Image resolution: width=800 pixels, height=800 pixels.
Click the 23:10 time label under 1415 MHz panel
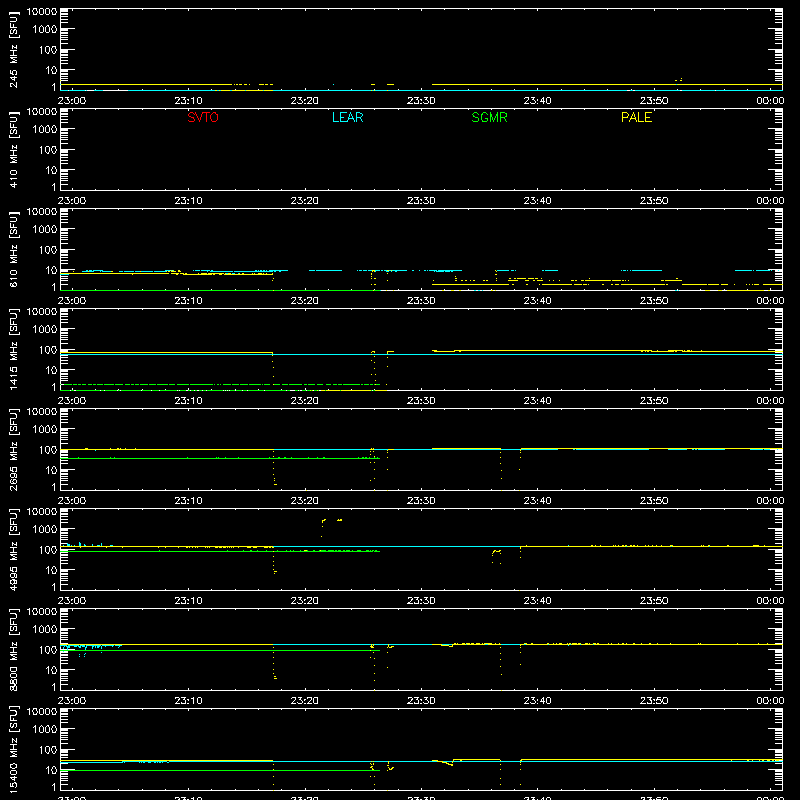[x=188, y=401]
